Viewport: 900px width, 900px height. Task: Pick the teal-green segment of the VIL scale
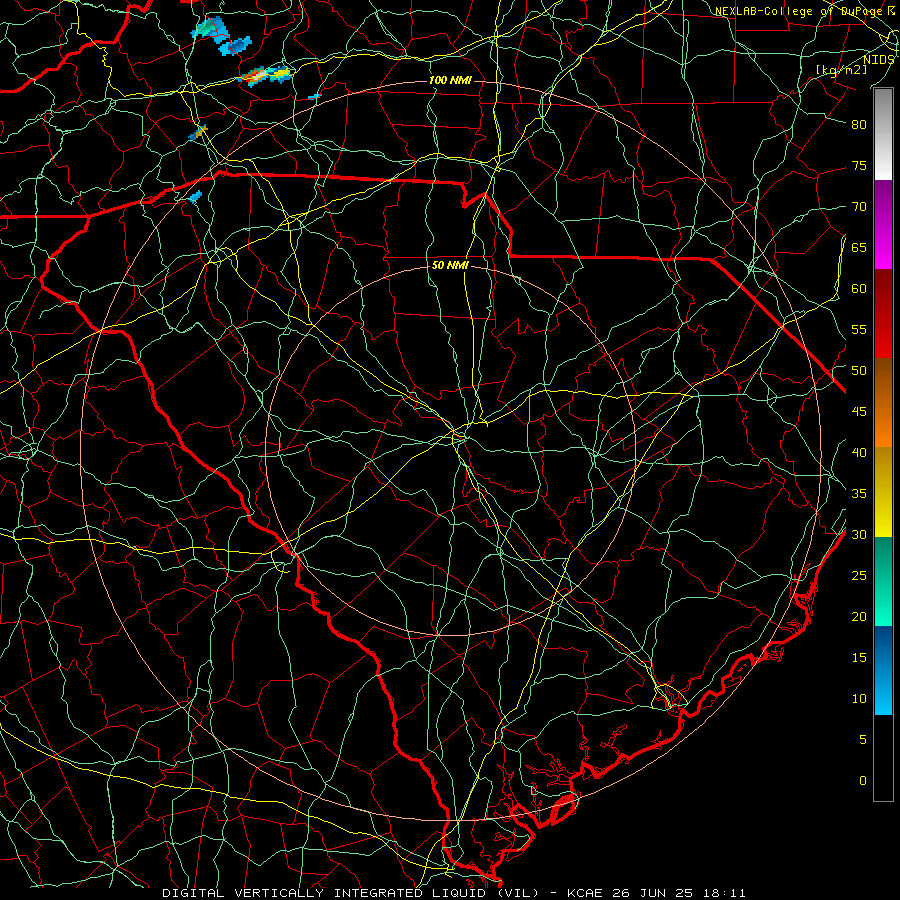(883, 581)
